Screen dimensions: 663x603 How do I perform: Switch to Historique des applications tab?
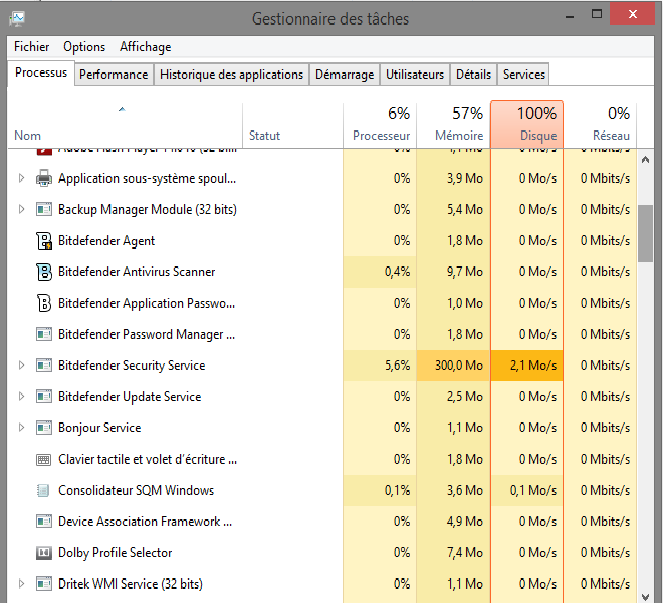tap(231, 74)
